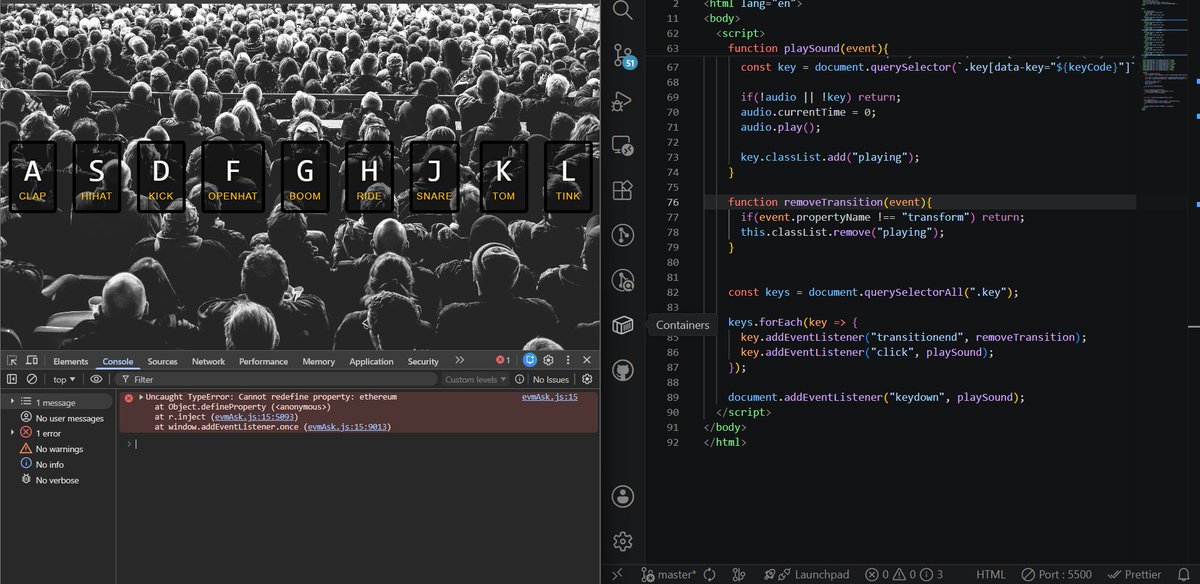The height and width of the screenshot is (584, 1200).
Task: Open DevTools settings gear in tab bar
Action: click(x=549, y=360)
